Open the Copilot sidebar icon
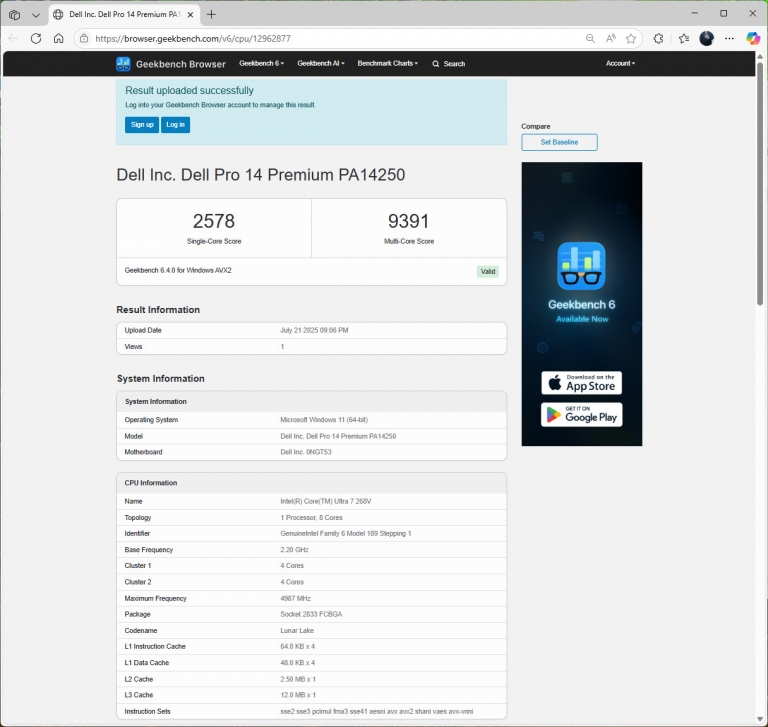This screenshot has height=727, width=768. click(753, 39)
